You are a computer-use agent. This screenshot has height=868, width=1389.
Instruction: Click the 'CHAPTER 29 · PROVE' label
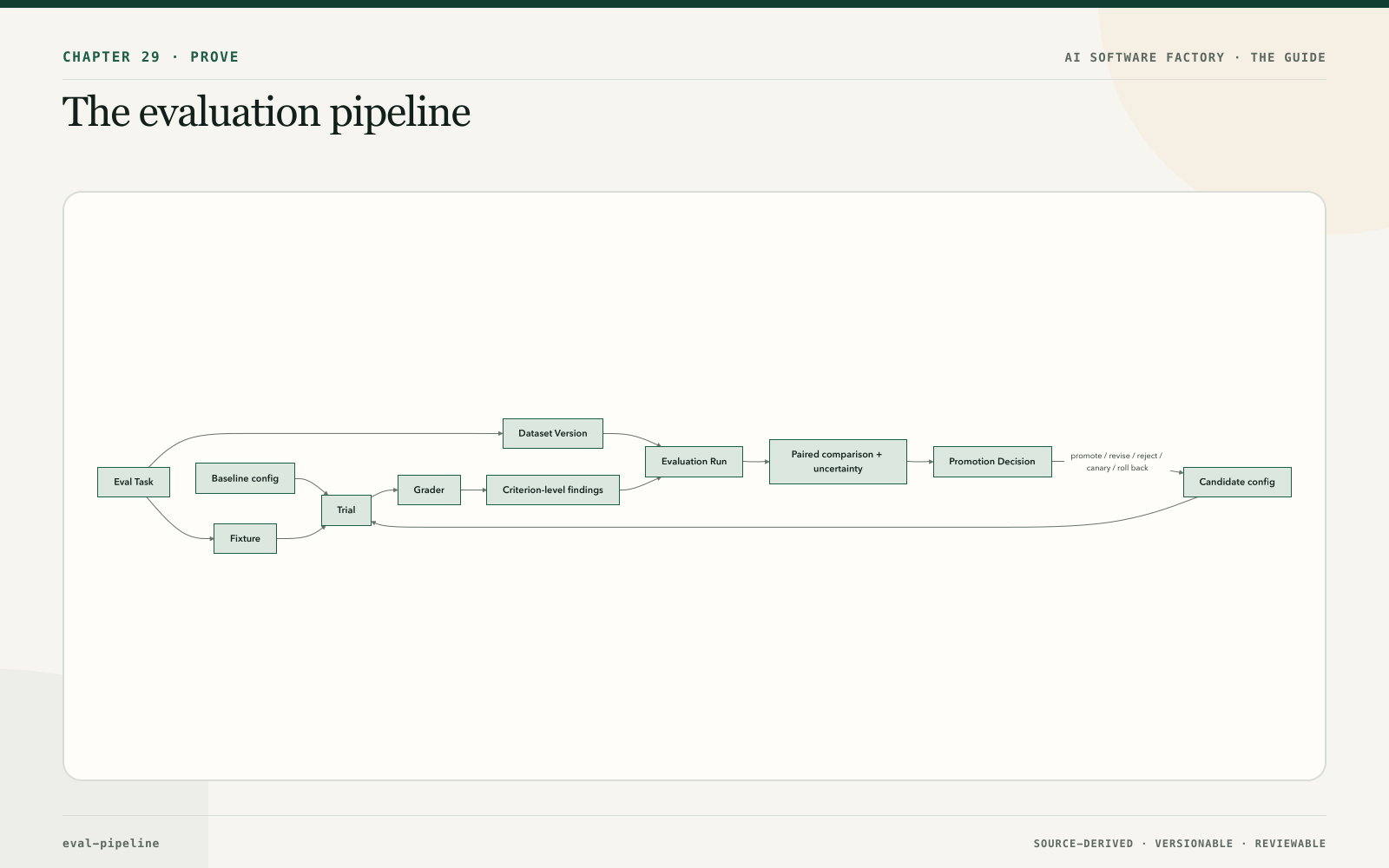pos(151,57)
